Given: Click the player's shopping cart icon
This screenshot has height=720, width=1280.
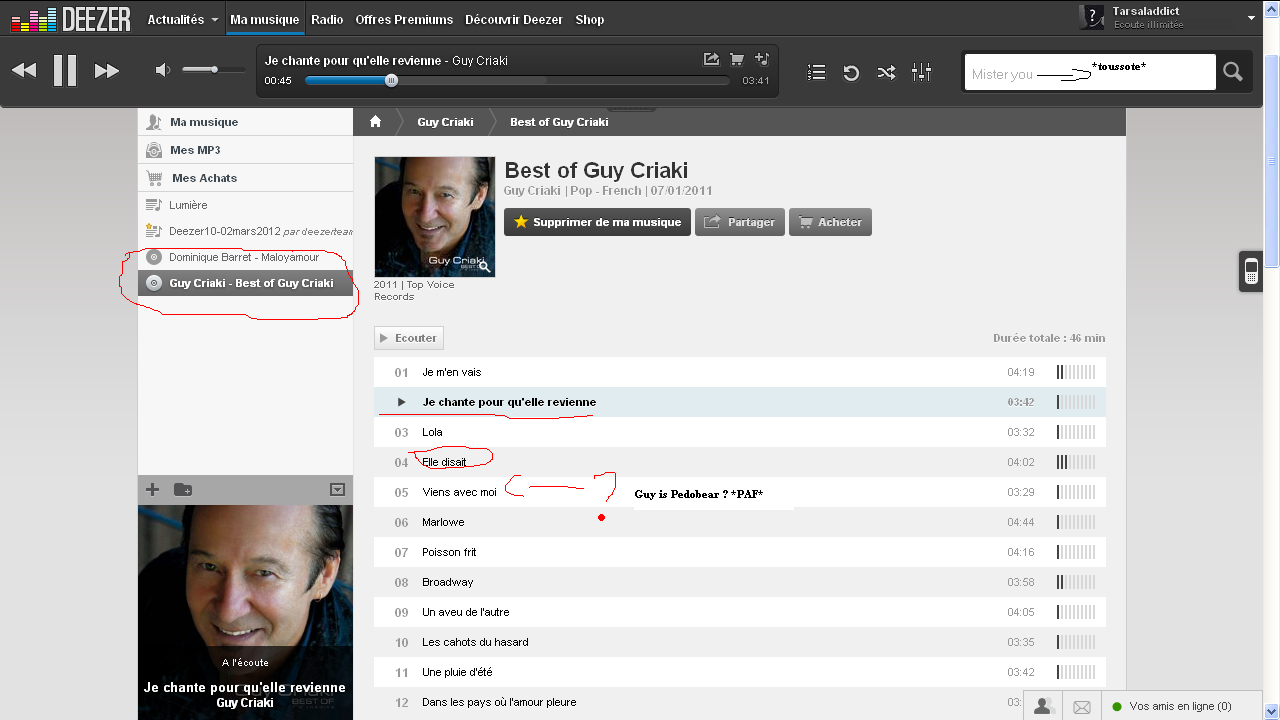Looking at the screenshot, I should tap(737, 59).
